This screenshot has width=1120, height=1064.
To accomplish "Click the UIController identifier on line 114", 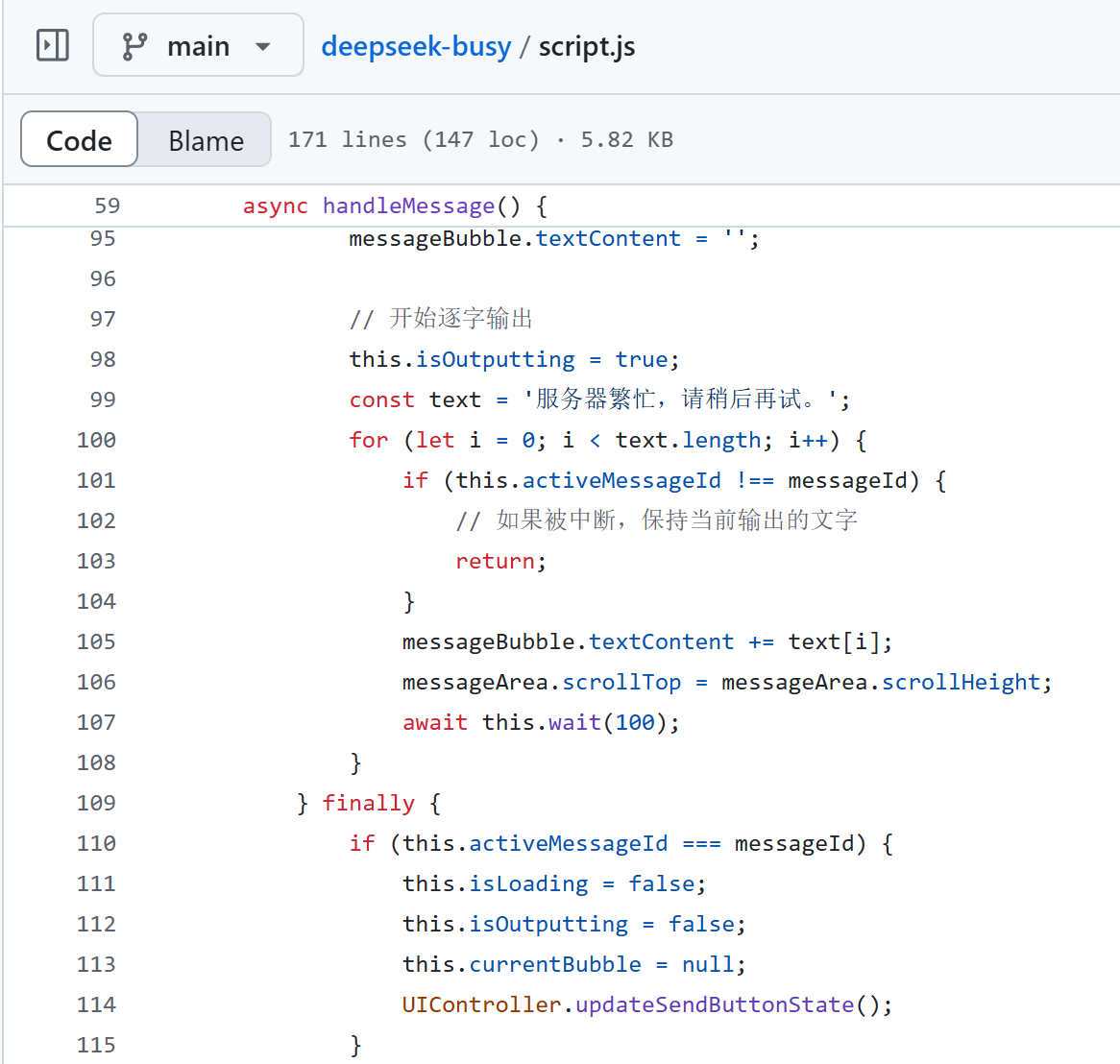I will click(x=482, y=1004).
